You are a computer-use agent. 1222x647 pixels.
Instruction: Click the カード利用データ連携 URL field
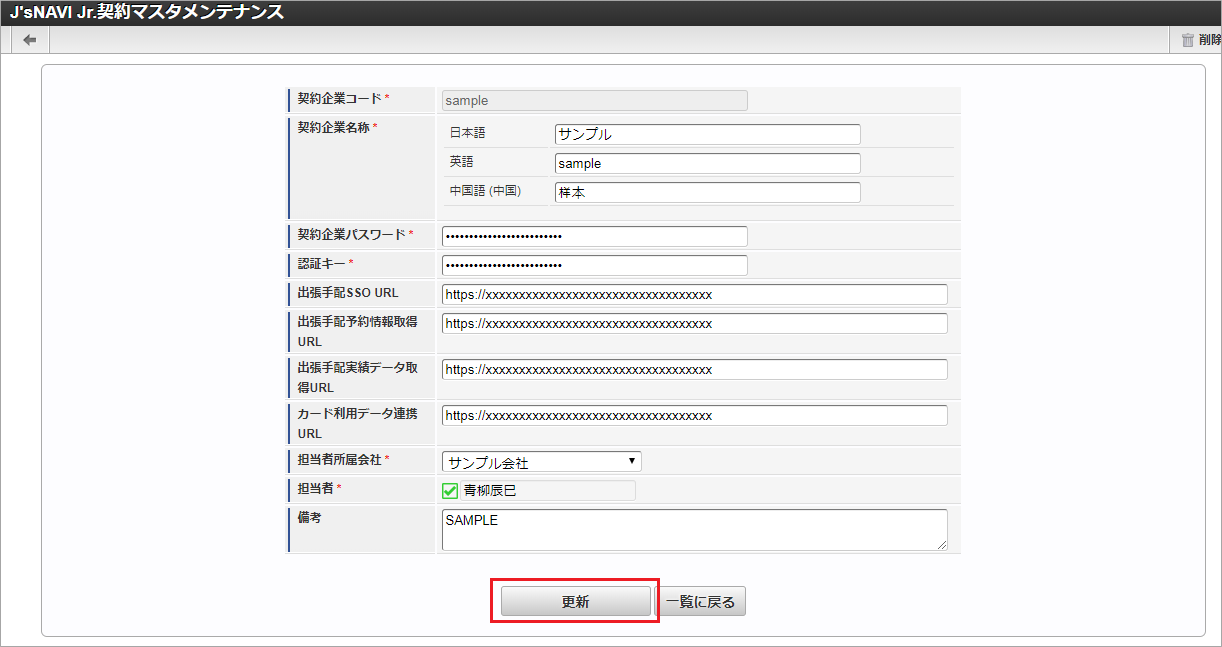click(x=694, y=415)
